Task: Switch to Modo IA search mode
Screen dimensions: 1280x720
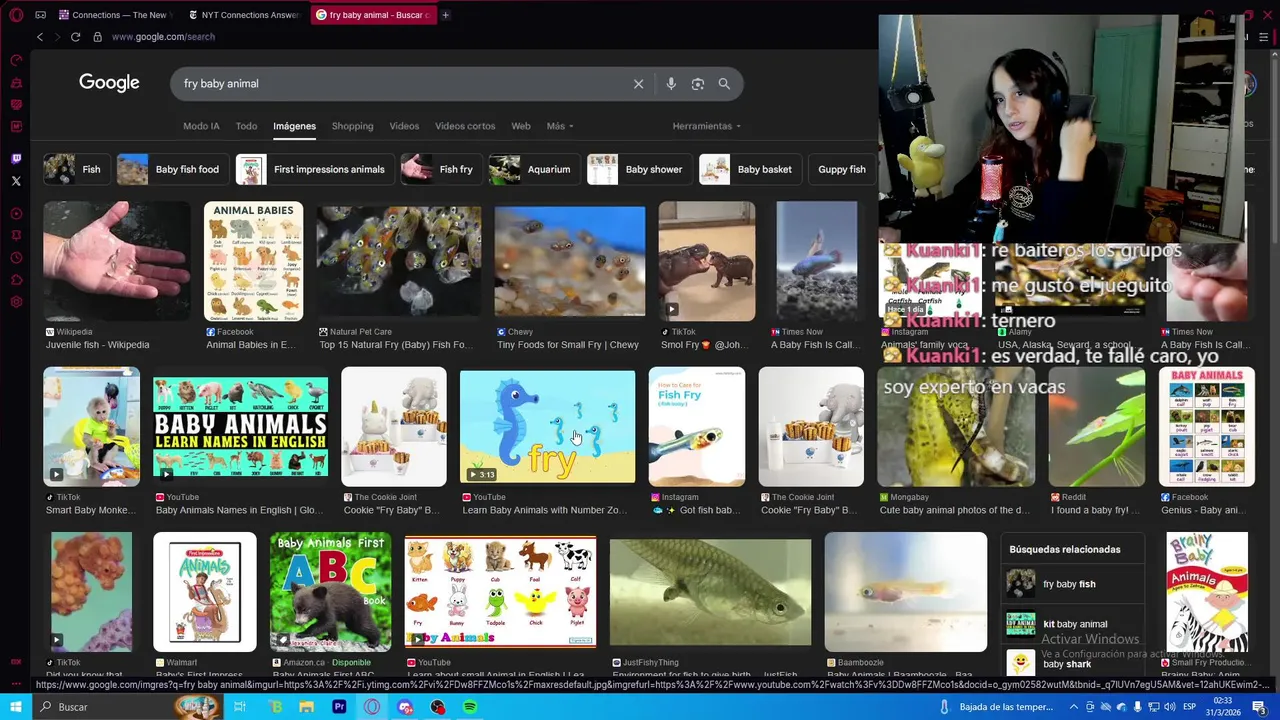Action: click(x=201, y=126)
